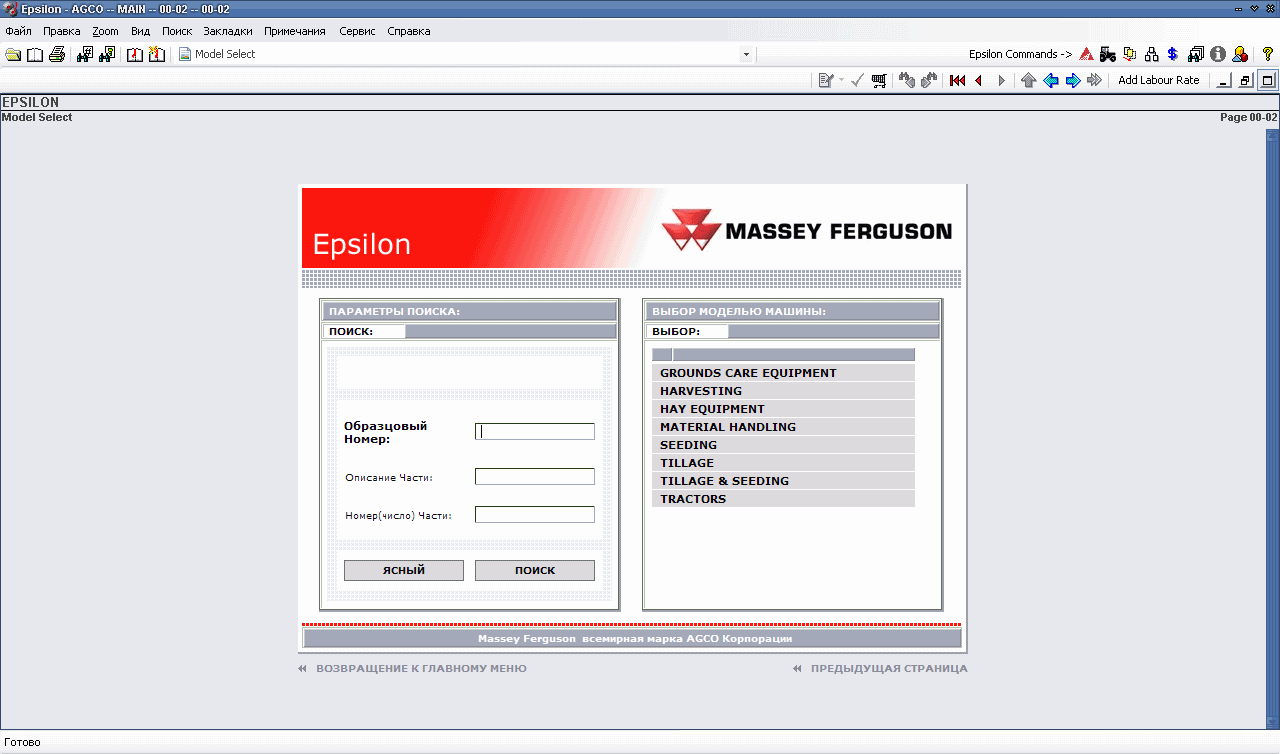Click the checkmark toolbar icon
Screen dimensions: 1280x754
coord(857,80)
